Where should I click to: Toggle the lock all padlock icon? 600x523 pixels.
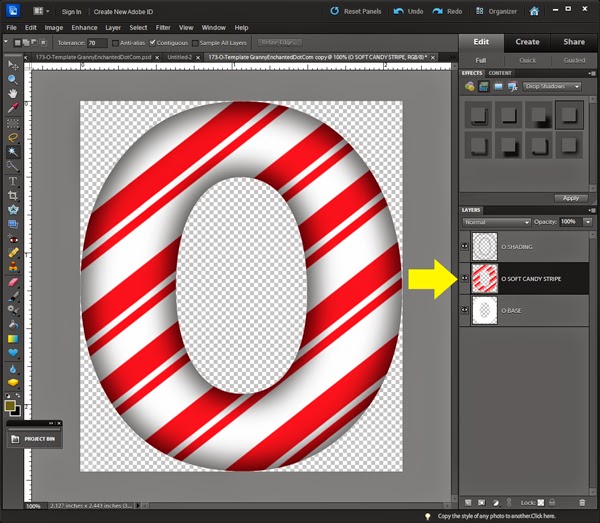pos(552,502)
